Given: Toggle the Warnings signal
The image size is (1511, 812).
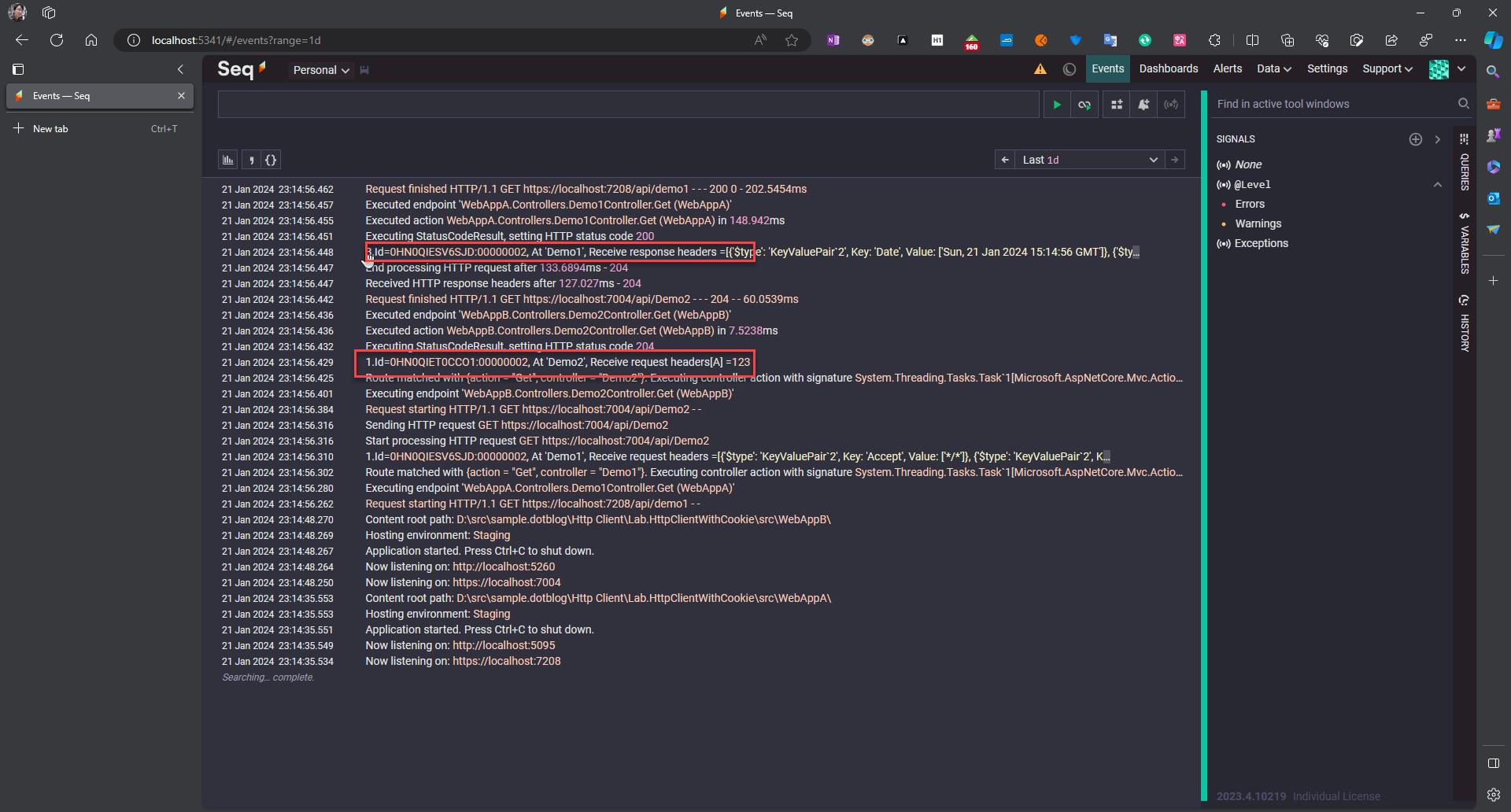Looking at the screenshot, I should (x=1258, y=223).
